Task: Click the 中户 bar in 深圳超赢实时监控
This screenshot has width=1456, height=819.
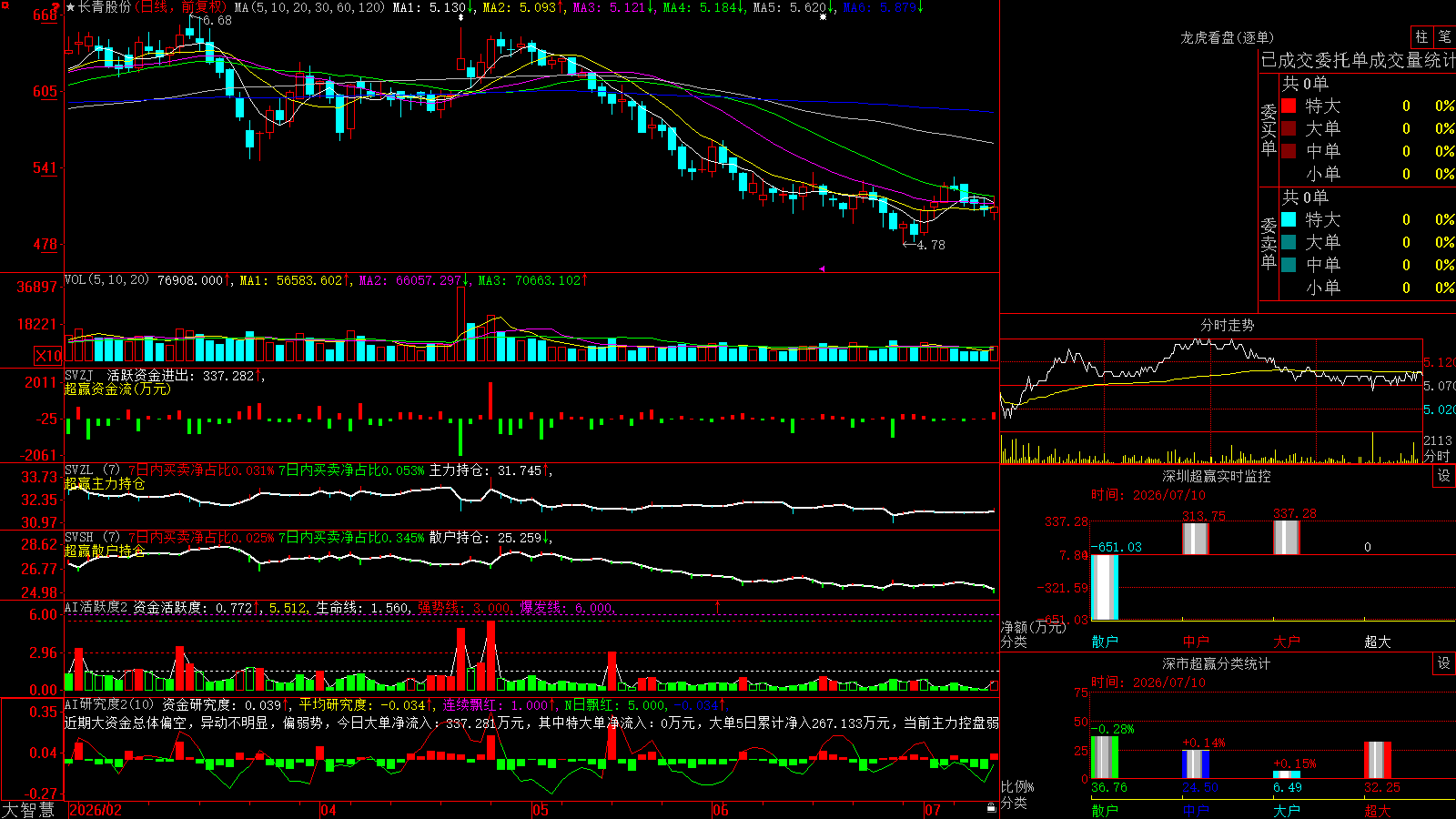Action: [1196, 539]
